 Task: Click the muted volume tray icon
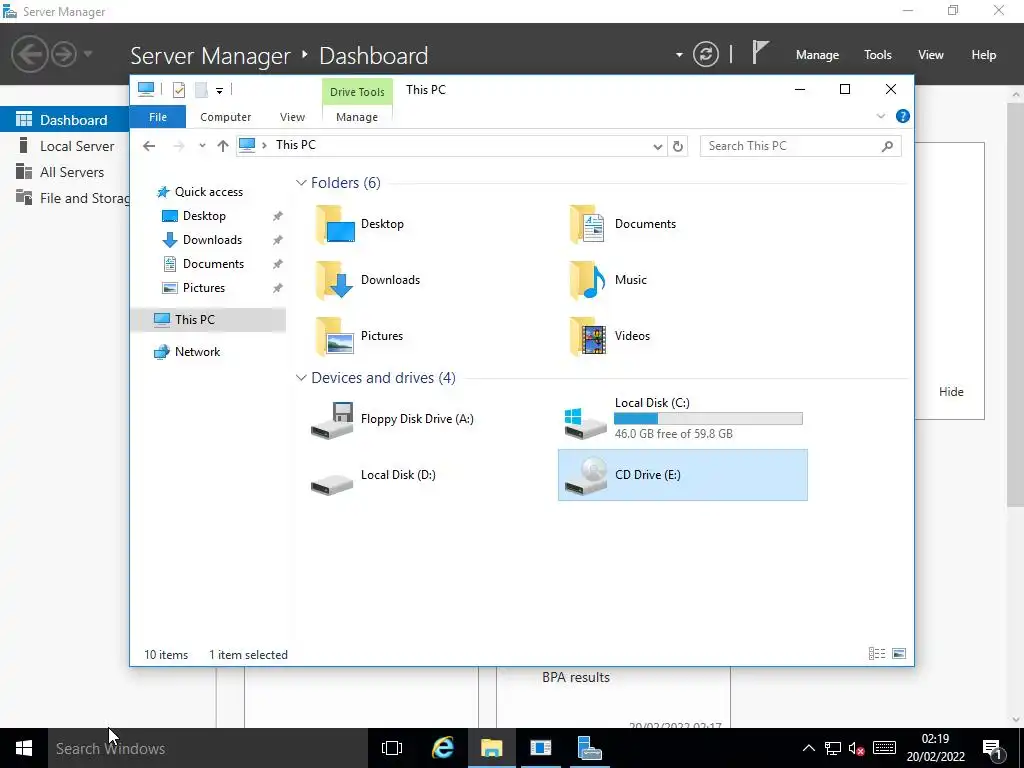point(856,748)
